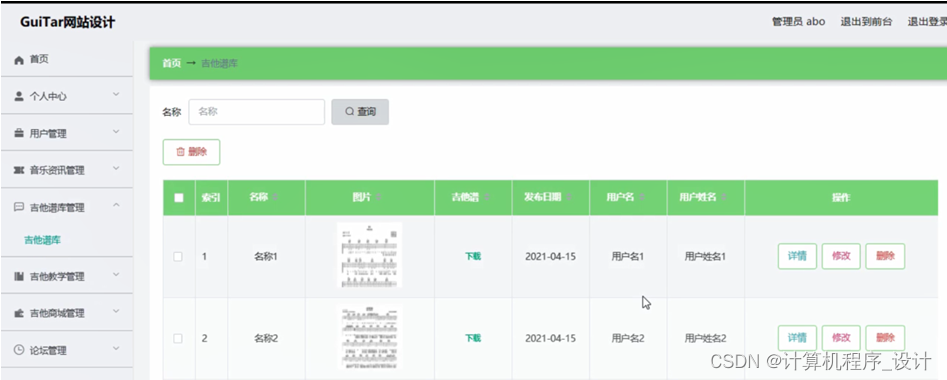Sort by 图片 column arrow
This screenshot has height=380, width=947.
(x=379, y=198)
